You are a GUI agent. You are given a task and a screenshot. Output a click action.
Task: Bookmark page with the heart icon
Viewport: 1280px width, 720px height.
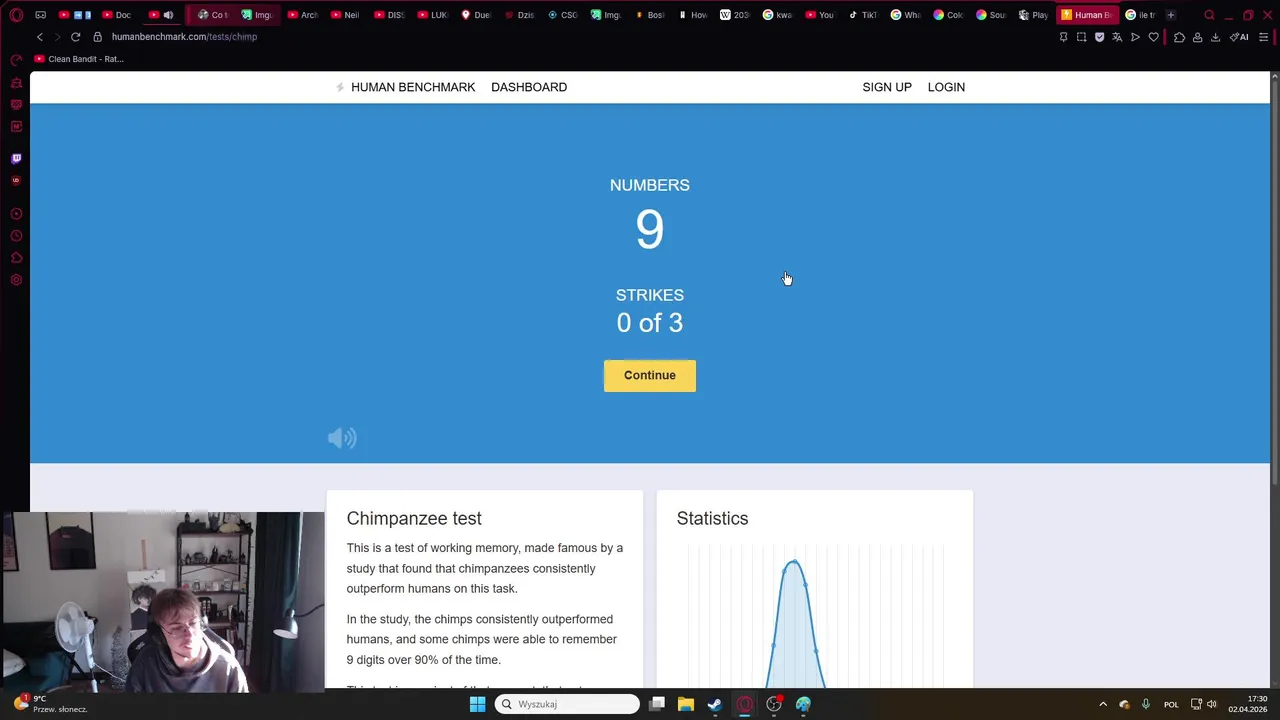1153,37
